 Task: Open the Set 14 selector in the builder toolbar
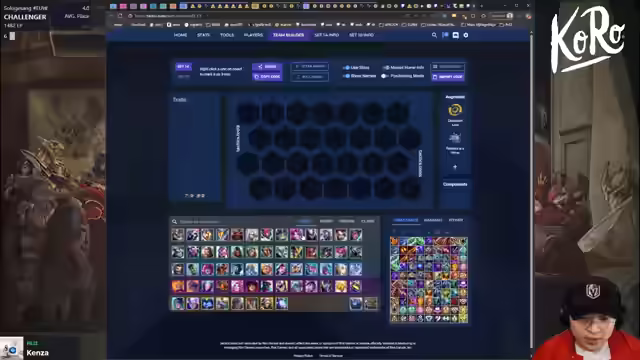tap(183, 67)
